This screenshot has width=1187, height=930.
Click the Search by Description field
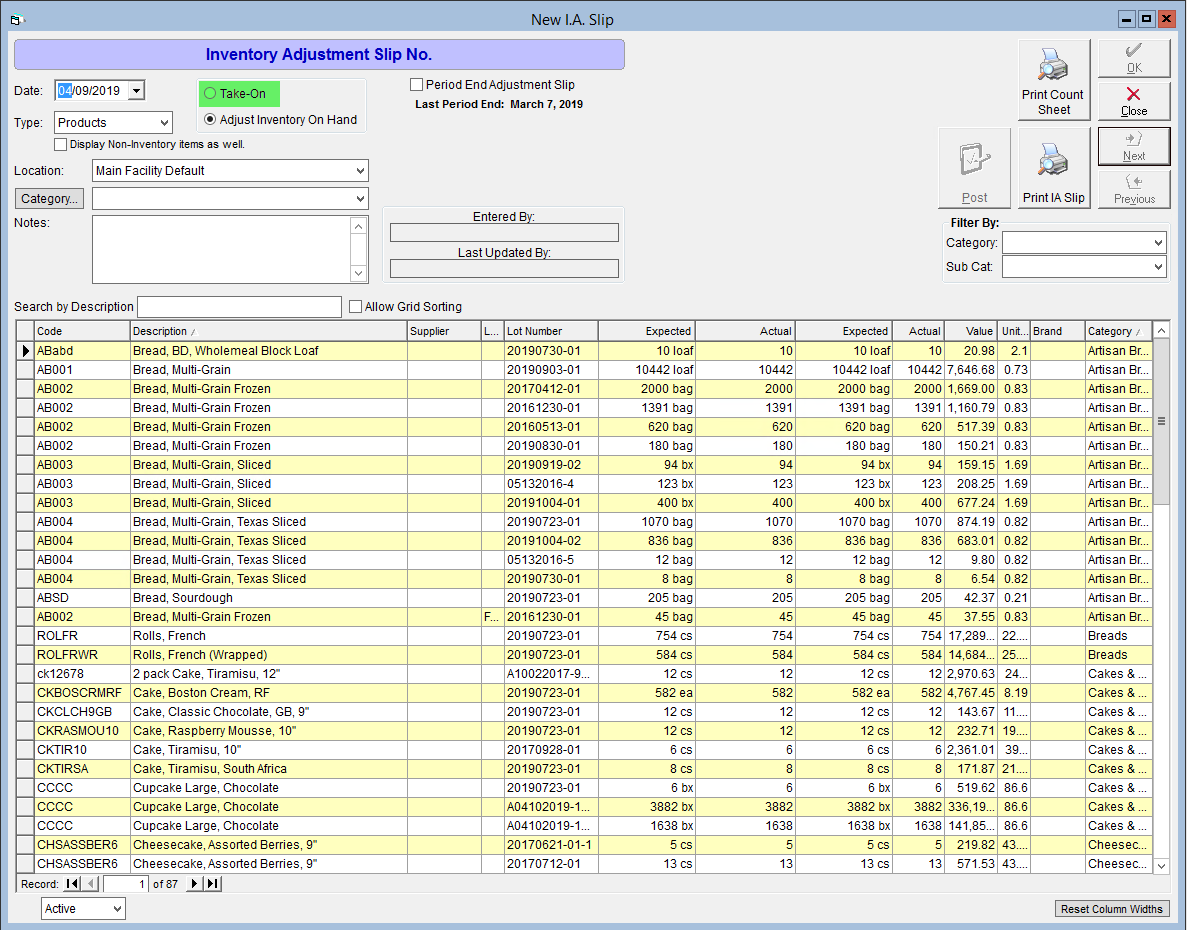pos(239,306)
